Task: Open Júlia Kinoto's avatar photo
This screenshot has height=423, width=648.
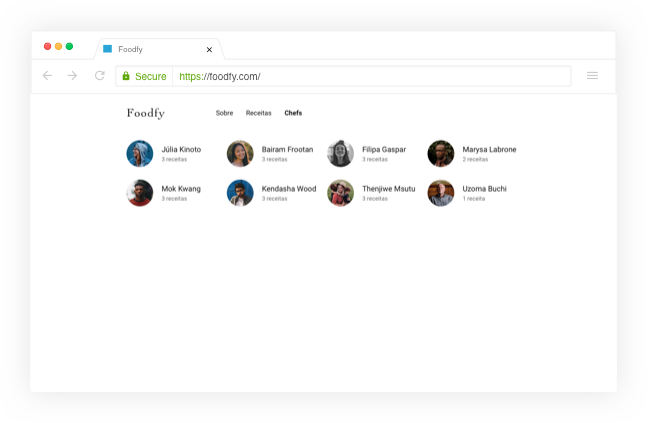Action: pyautogui.click(x=140, y=153)
